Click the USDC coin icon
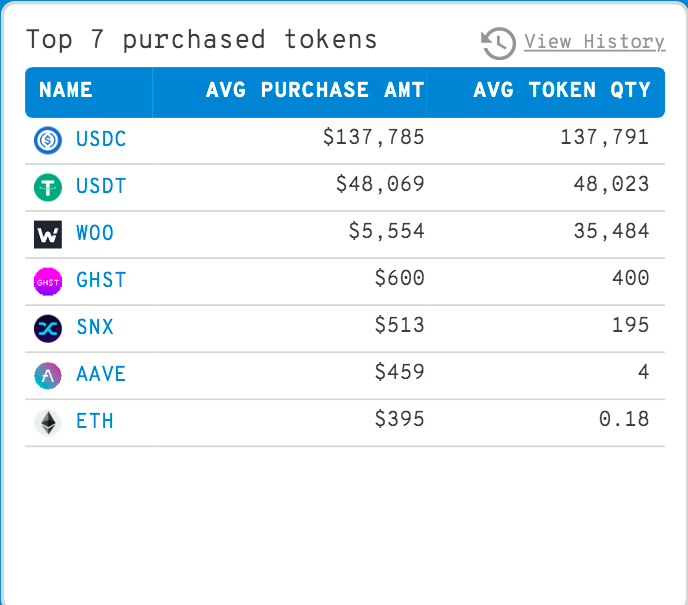 [48, 140]
